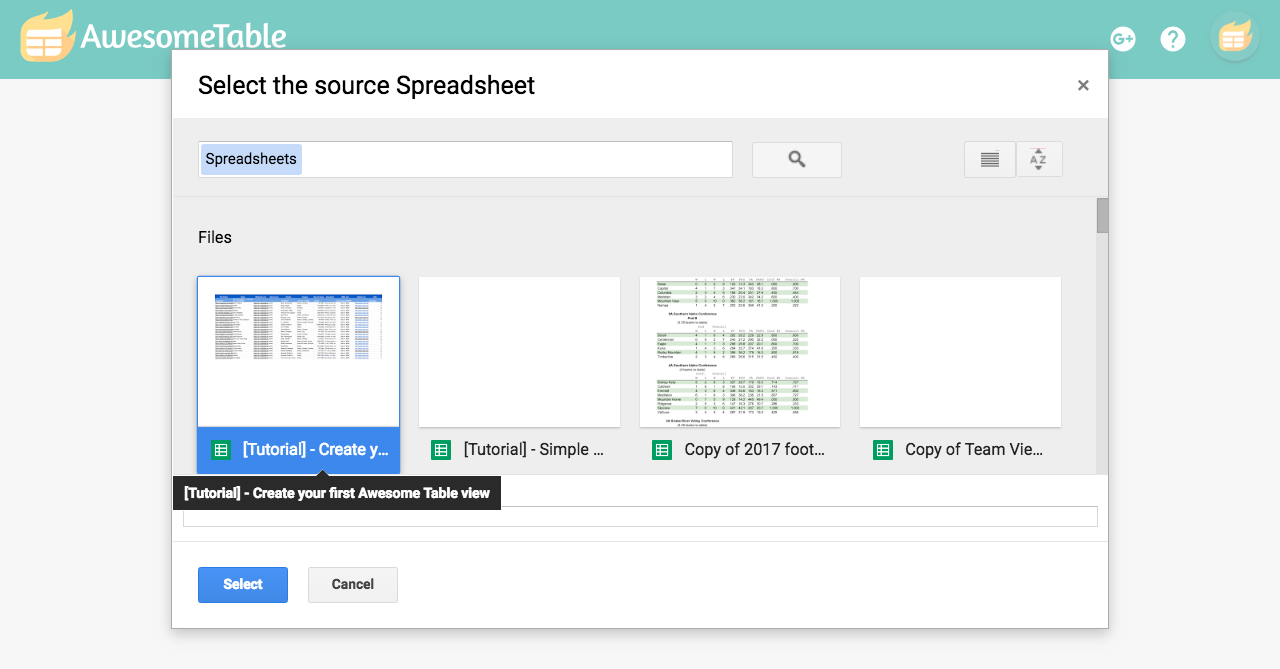Click the file list vertical scrollbar thumb

pos(1102,216)
